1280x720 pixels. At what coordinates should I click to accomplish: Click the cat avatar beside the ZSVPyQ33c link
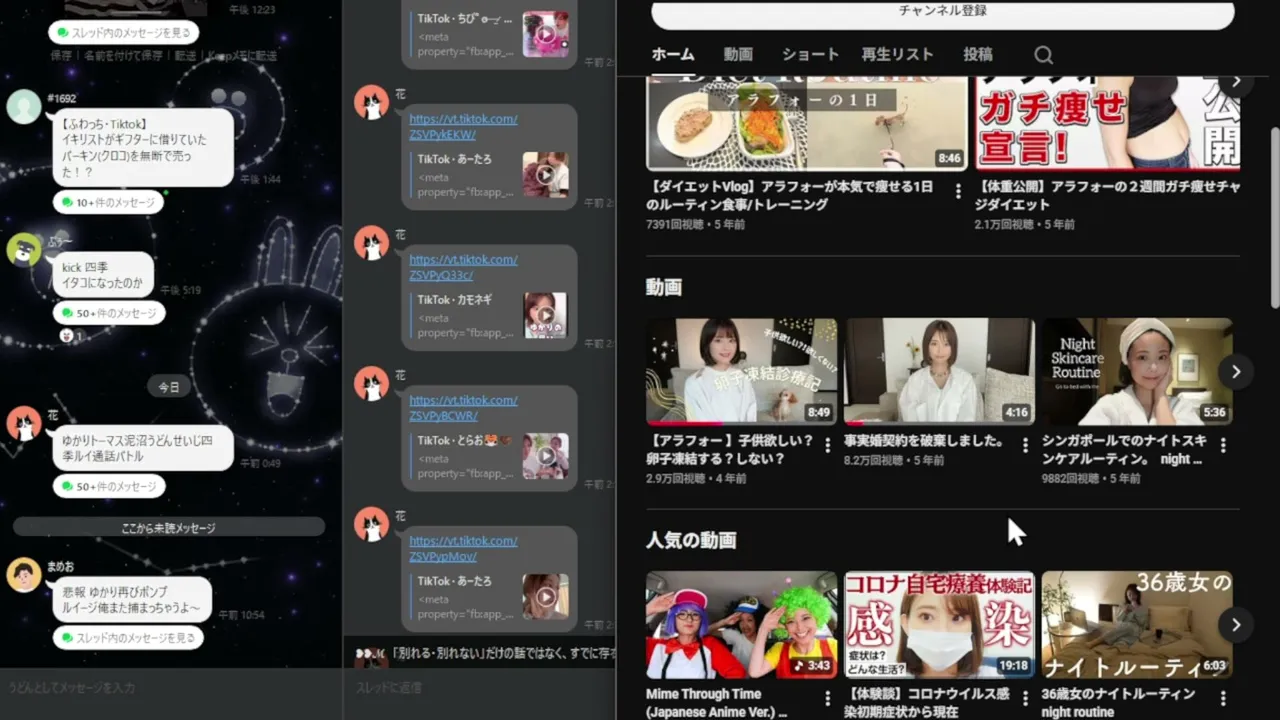[x=371, y=243]
